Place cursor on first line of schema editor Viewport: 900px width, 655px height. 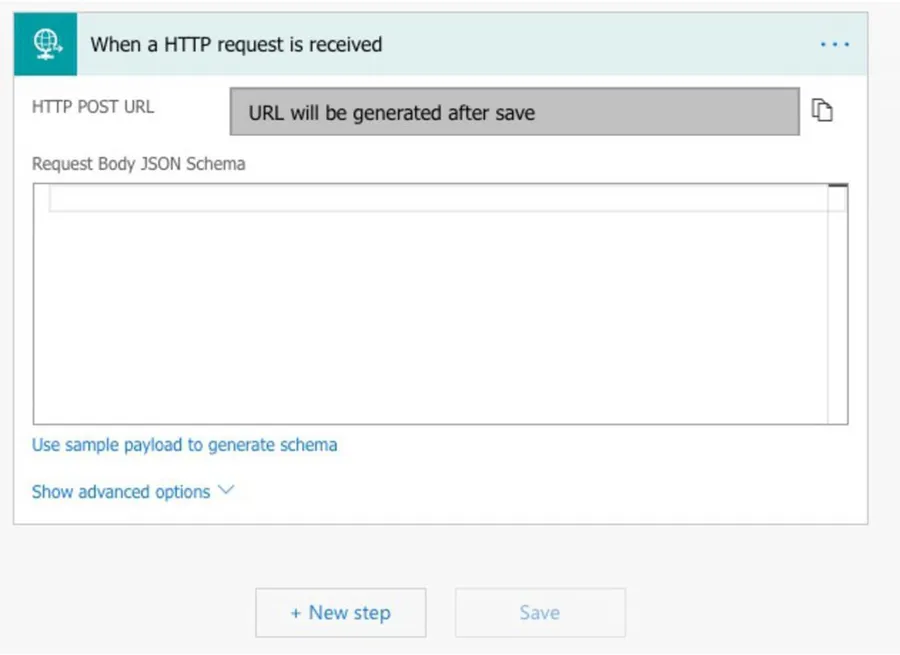pyautogui.click(x=430, y=199)
